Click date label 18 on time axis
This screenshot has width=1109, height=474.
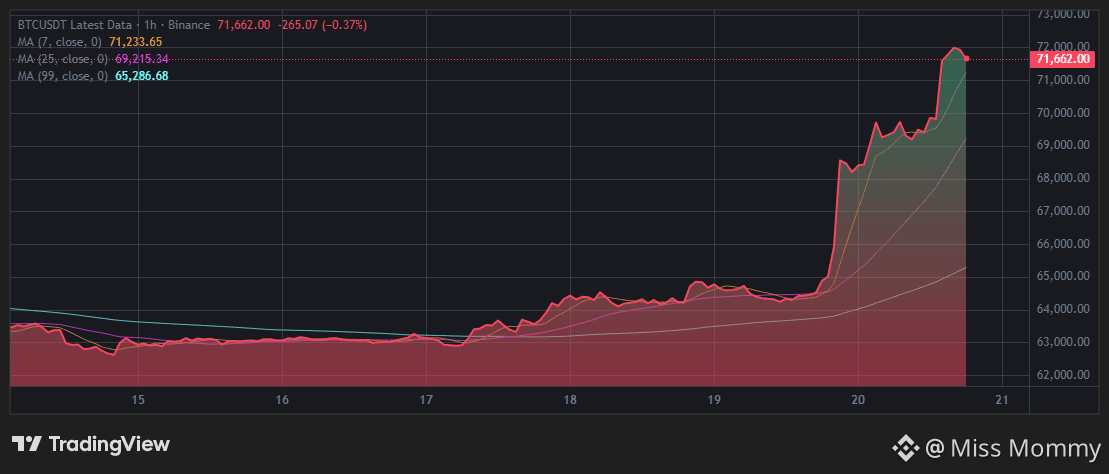coord(570,400)
